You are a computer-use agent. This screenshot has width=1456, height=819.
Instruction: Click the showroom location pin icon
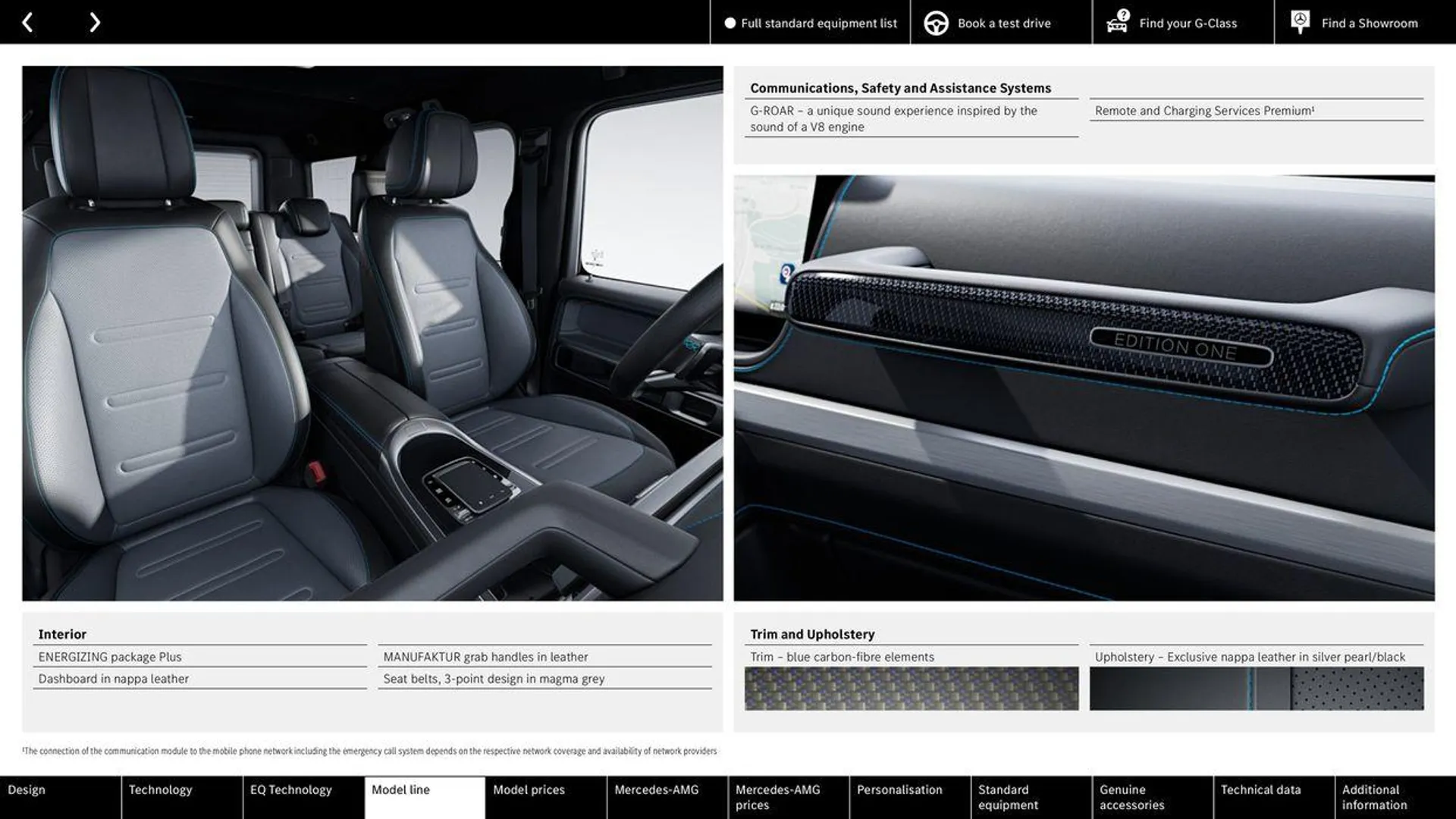coord(1299,21)
